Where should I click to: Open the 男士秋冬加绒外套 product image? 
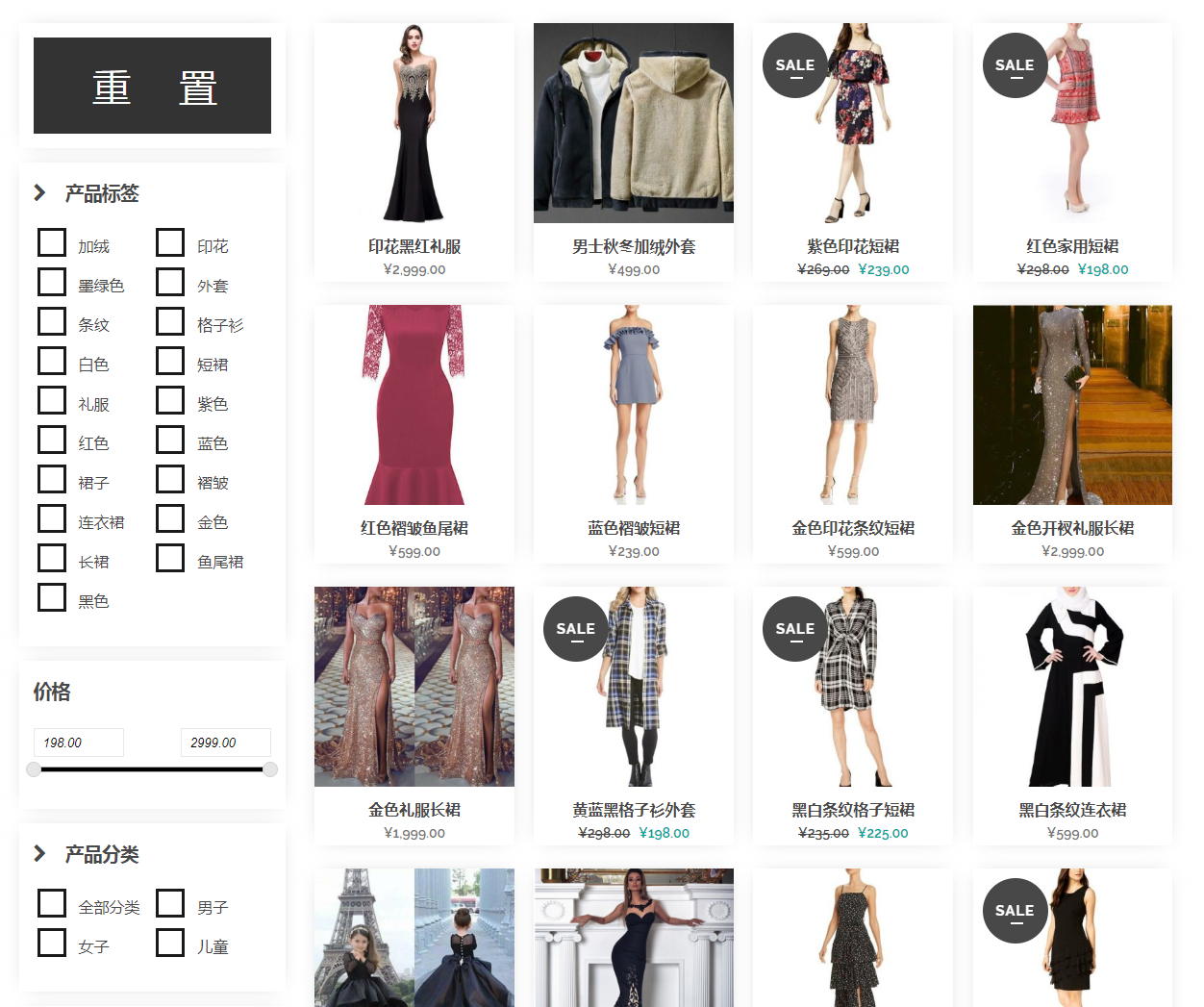pos(634,123)
